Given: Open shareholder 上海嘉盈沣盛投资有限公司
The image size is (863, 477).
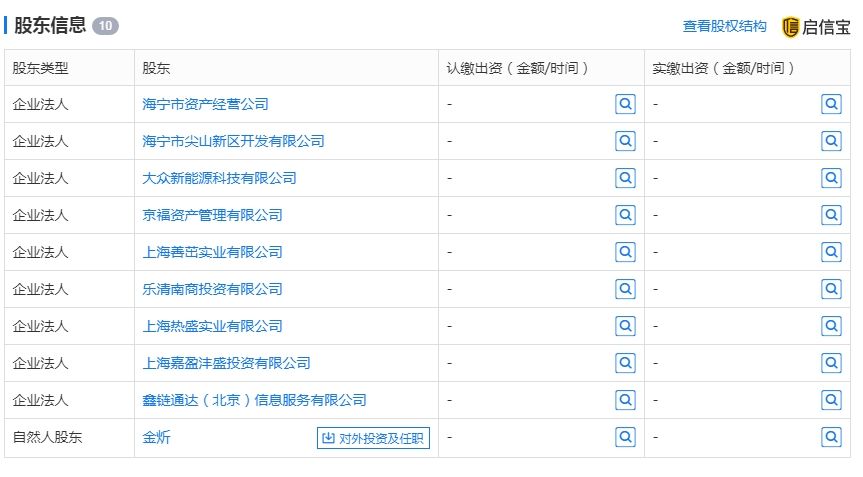Looking at the screenshot, I should [226, 363].
